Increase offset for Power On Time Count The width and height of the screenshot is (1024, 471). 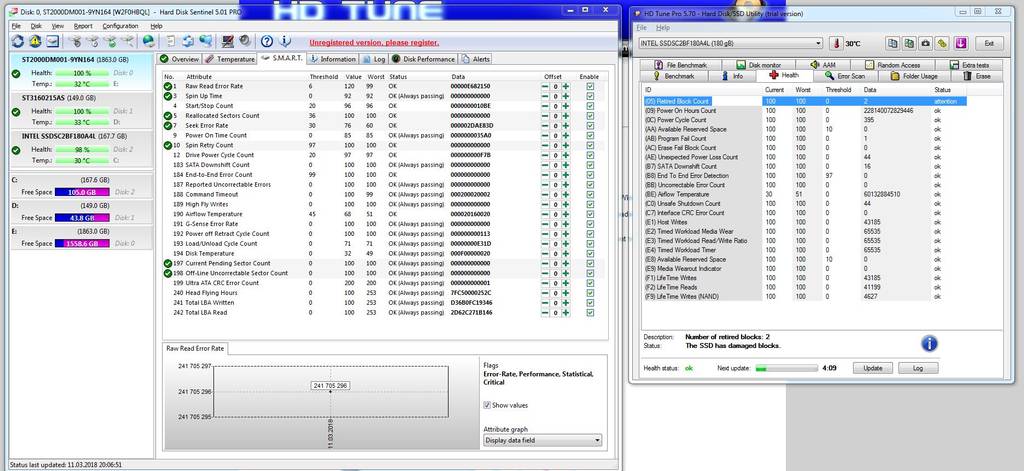click(x=566, y=135)
